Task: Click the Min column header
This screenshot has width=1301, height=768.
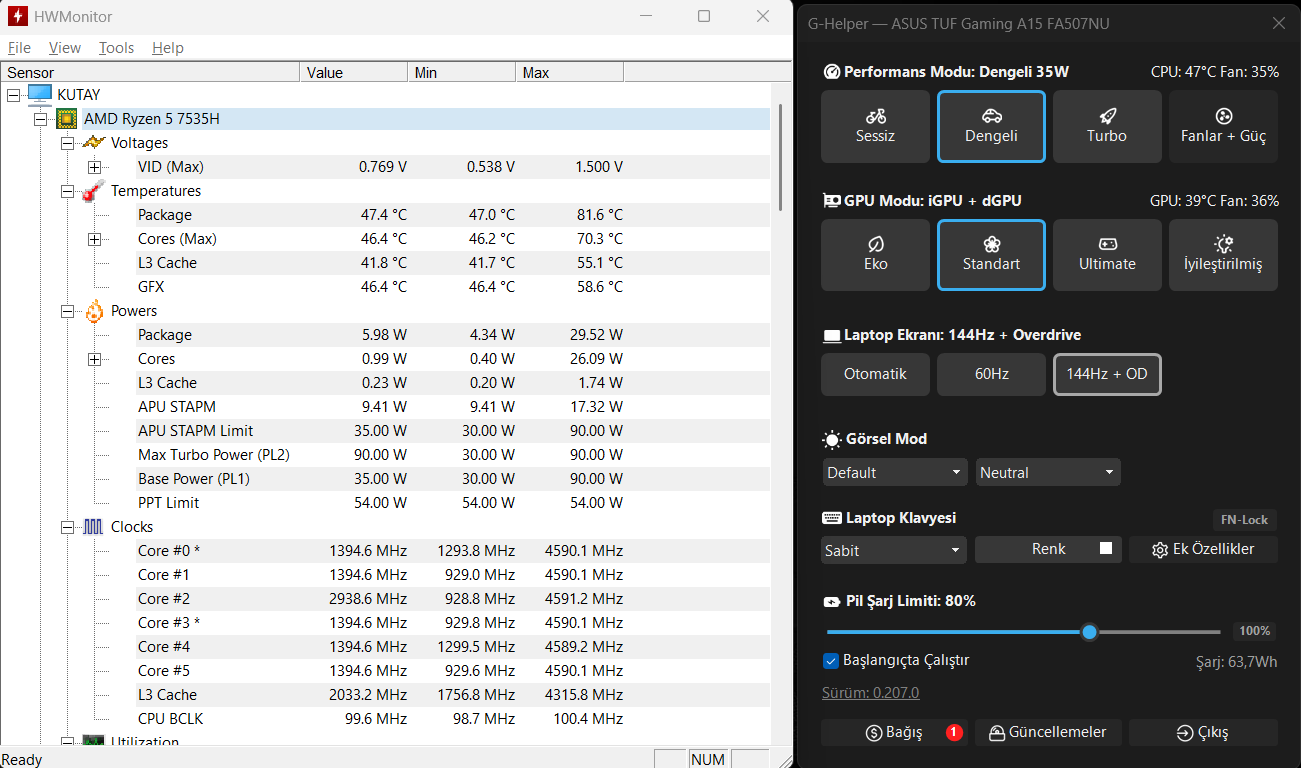Action: click(462, 72)
